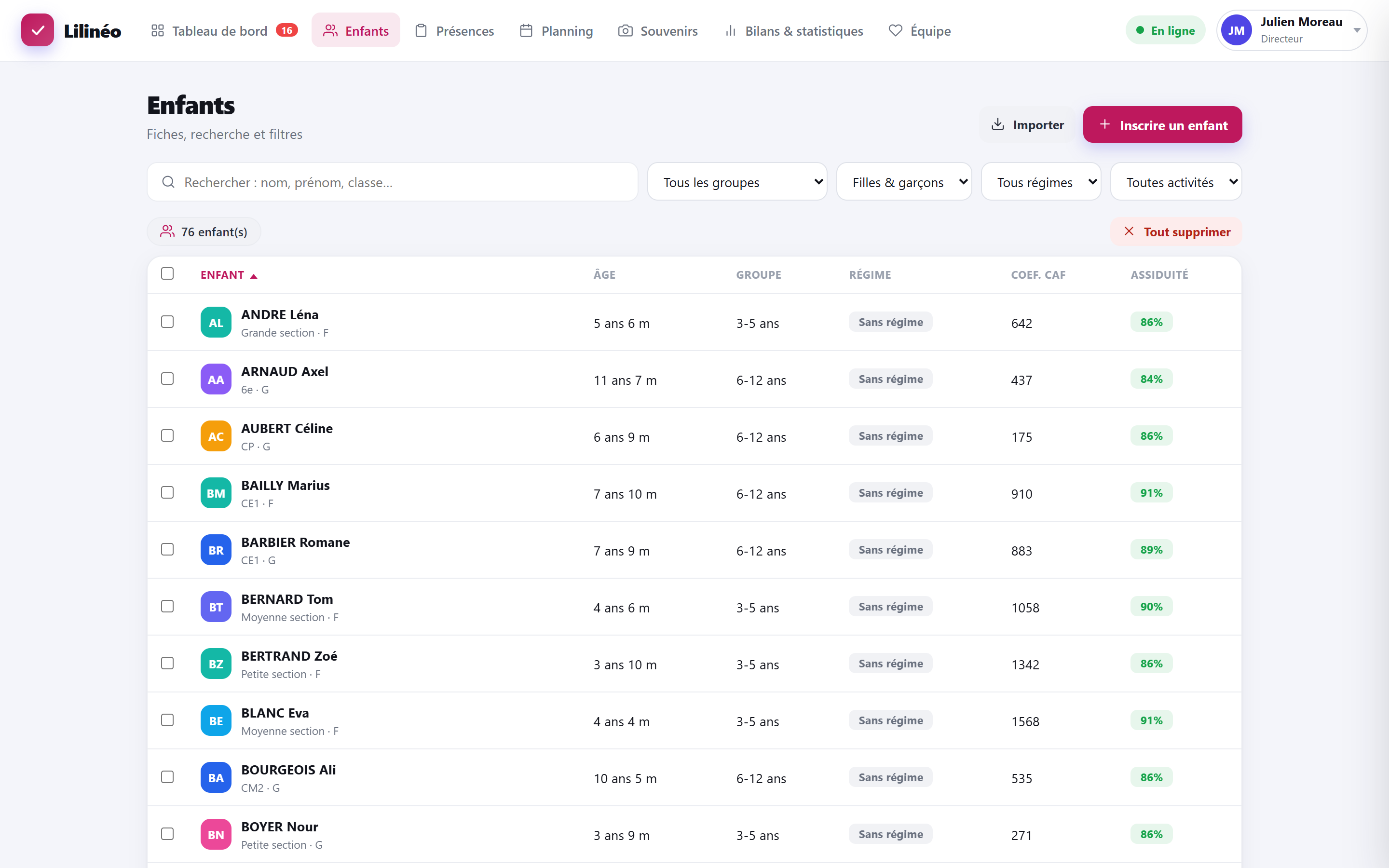This screenshot has width=1389, height=868.
Task: Open the Tous les groupes dropdown
Action: 737,182
